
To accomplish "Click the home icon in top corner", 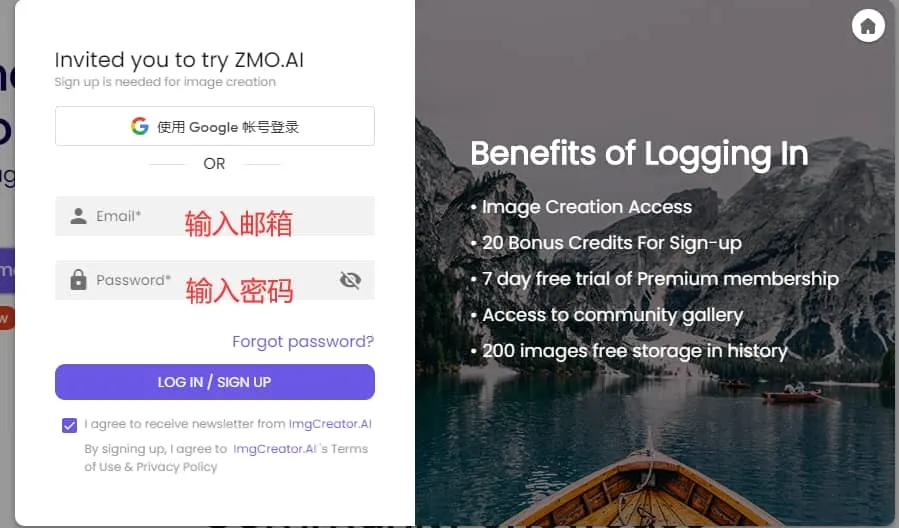I will pyautogui.click(x=868, y=26).
